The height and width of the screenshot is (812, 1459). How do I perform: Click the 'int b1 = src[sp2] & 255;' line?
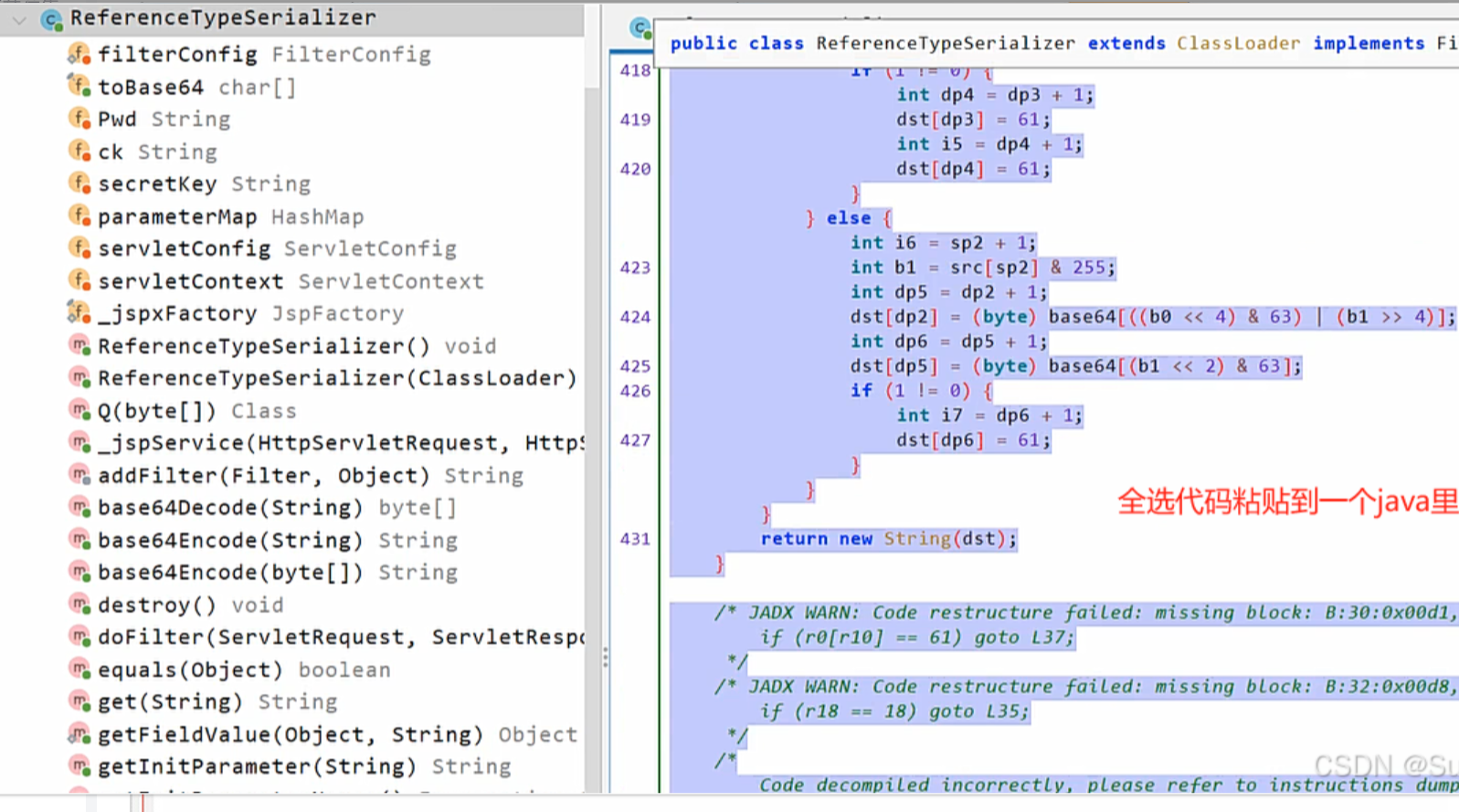[982, 268]
